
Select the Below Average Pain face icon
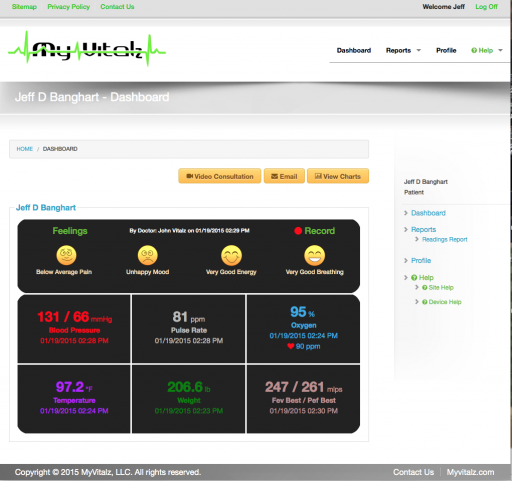click(66, 255)
